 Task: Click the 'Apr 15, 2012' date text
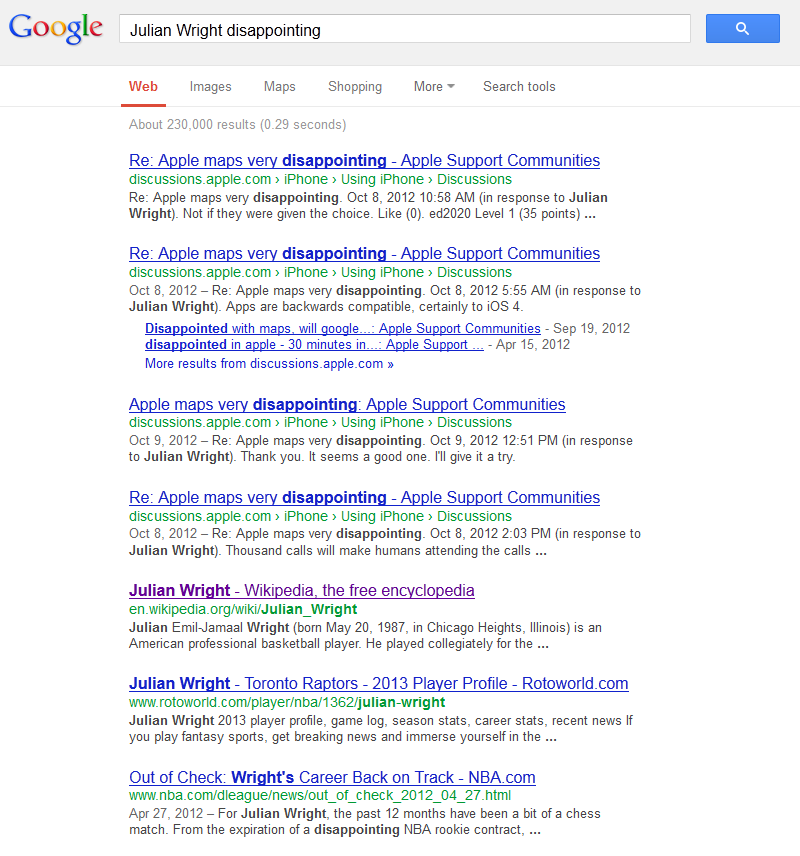pos(533,345)
